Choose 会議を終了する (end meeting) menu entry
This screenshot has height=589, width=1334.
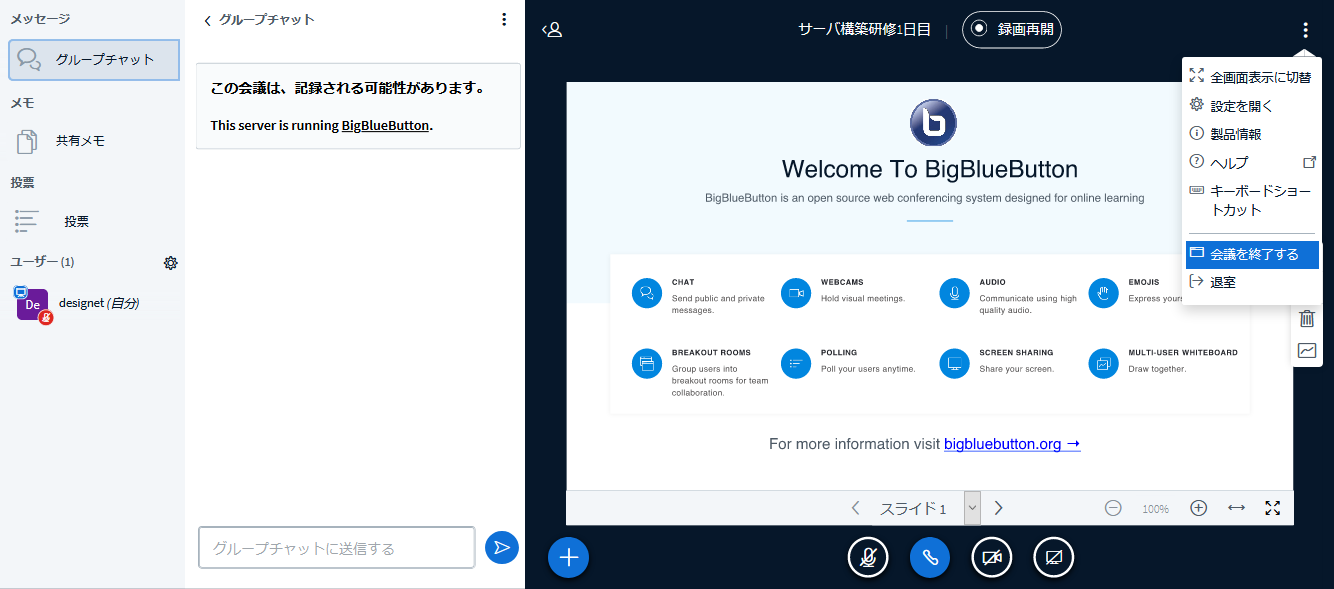pos(1252,254)
